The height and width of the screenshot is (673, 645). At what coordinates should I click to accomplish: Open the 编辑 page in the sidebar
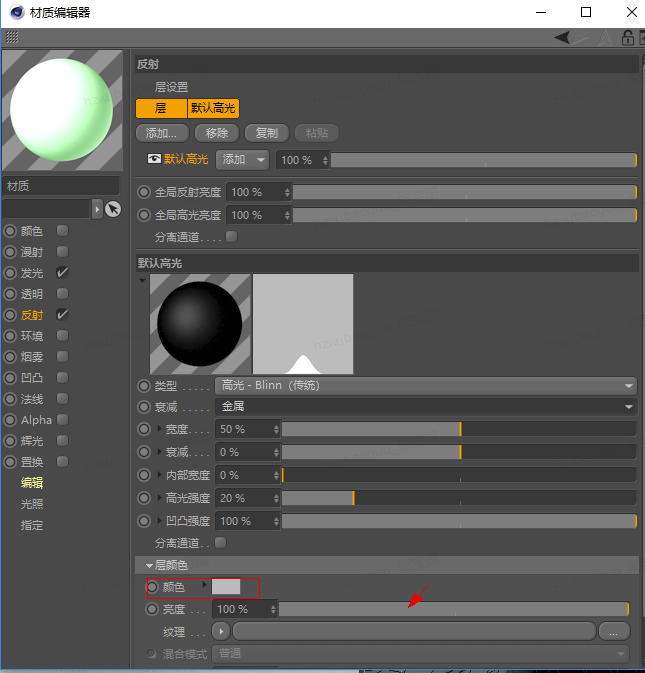(32, 482)
